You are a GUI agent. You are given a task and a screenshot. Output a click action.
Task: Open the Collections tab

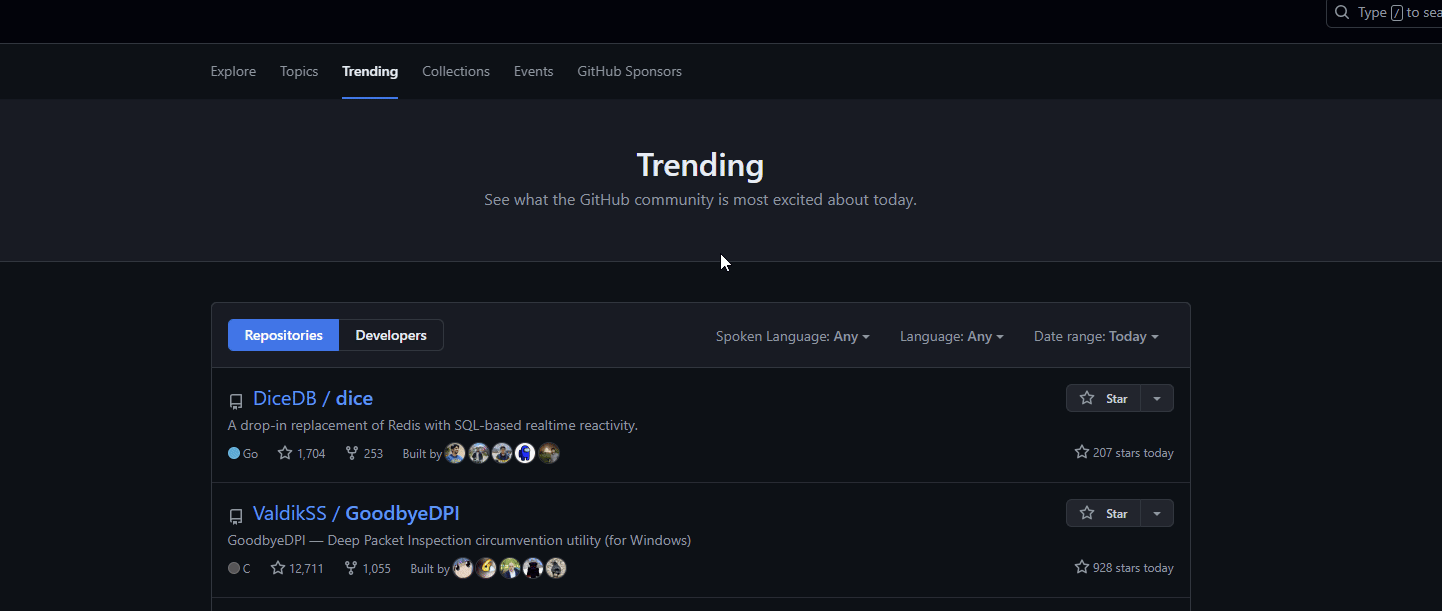tap(456, 71)
